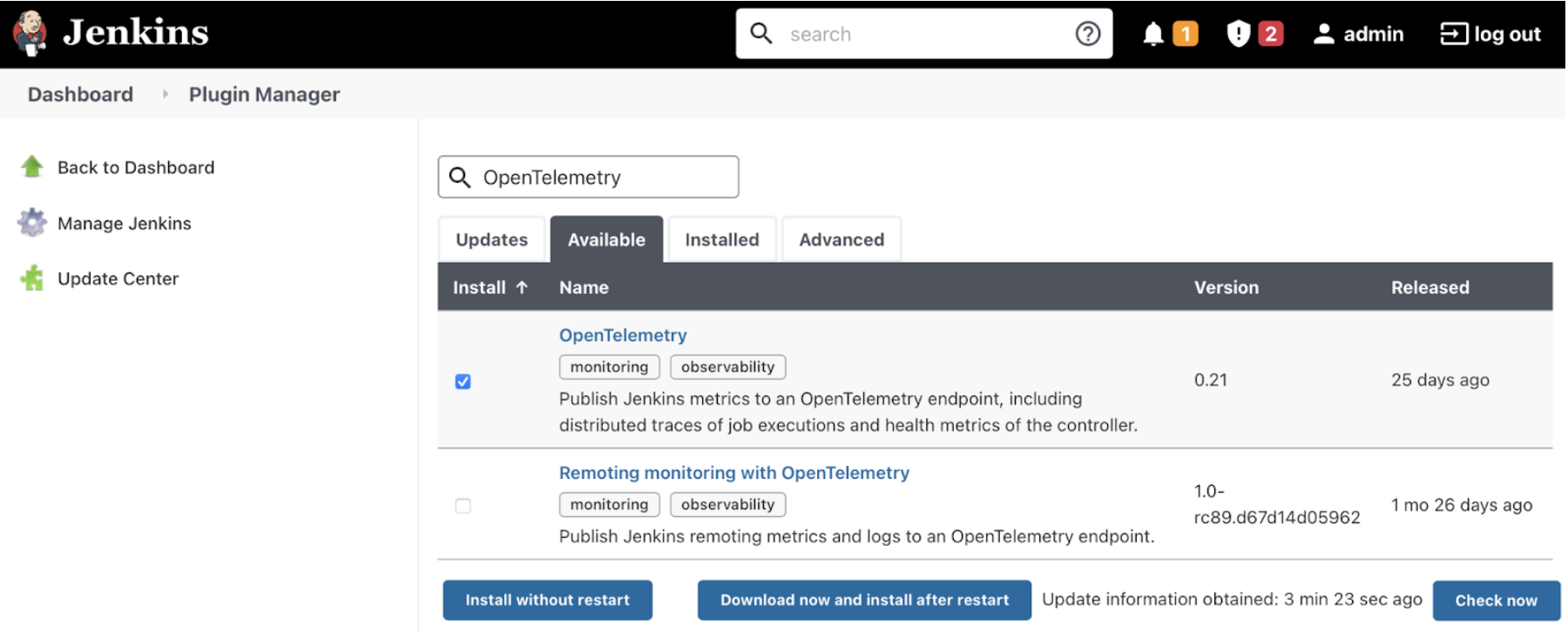The width and height of the screenshot is (1568, 632).
Task: Open the security warnings shield icon
Action: pyautogui.click(x=1238, y=34)
